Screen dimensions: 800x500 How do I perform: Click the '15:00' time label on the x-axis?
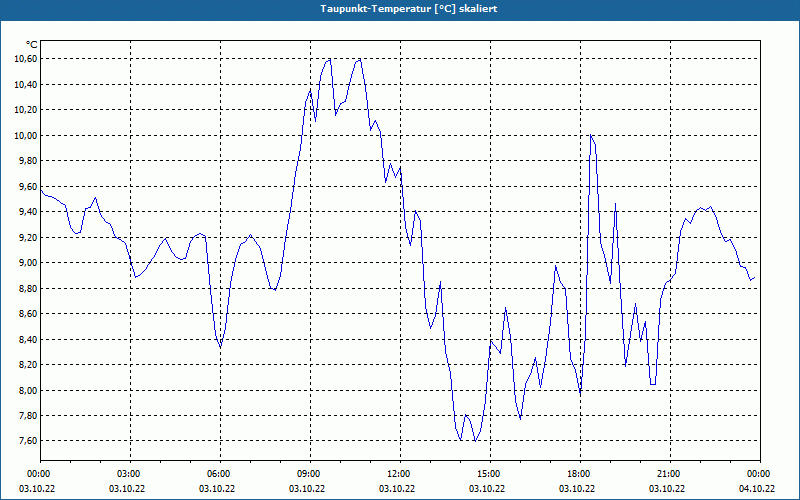pyautogui.click(x=490, y=474)
